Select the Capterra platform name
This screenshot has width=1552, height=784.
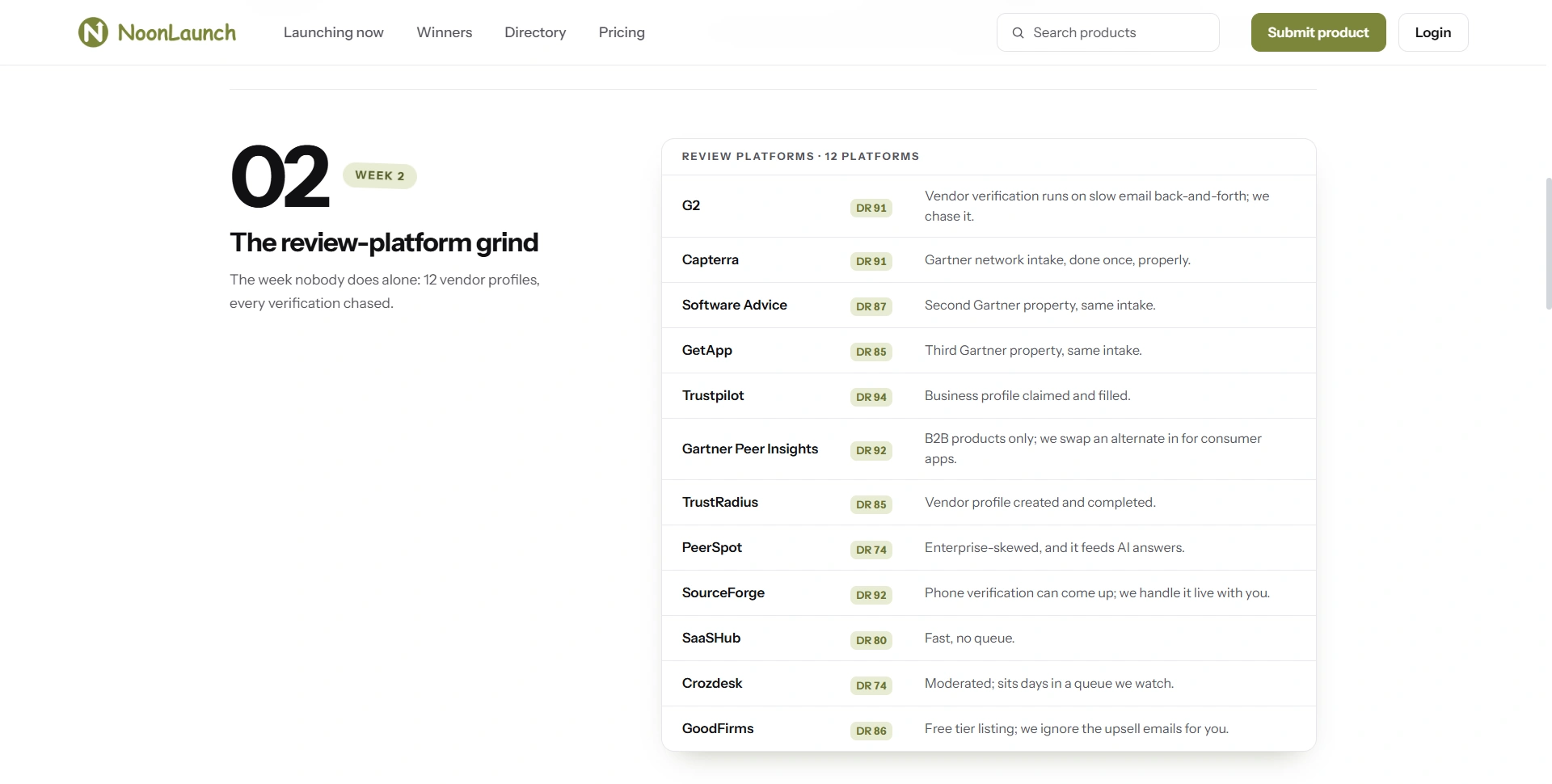711,259
